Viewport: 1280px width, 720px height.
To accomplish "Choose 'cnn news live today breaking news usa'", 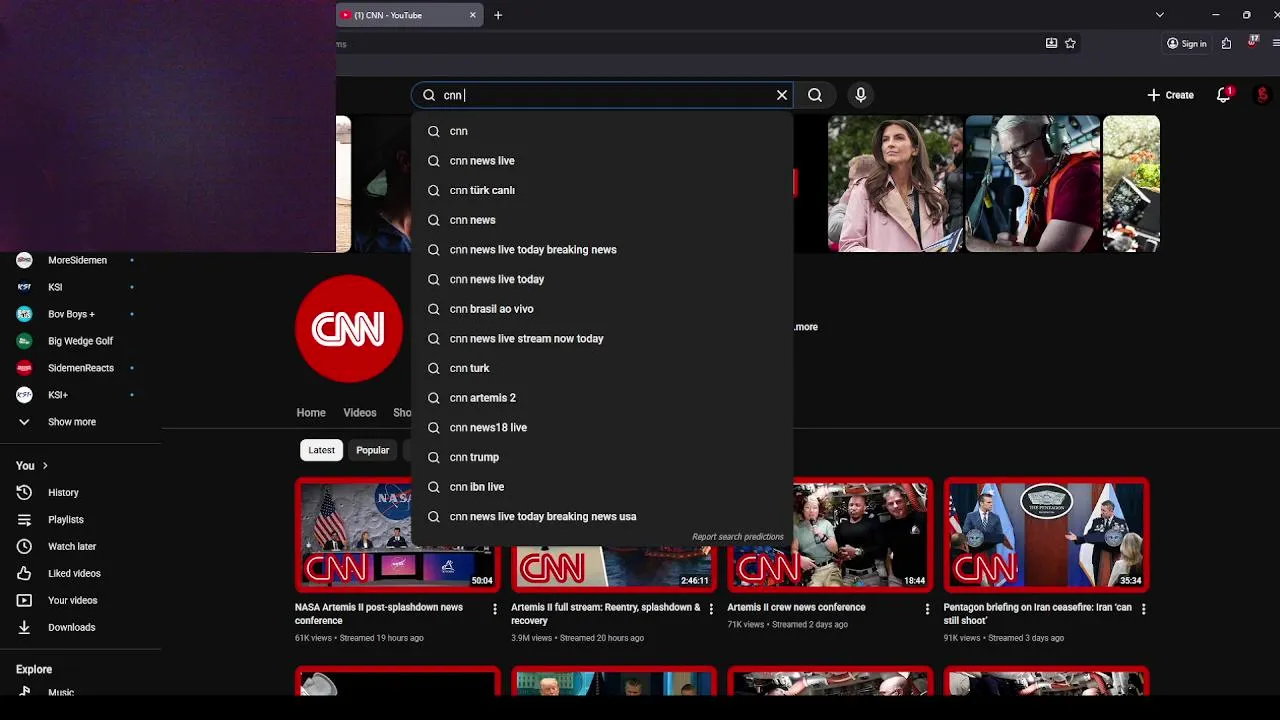I will 602,517.
